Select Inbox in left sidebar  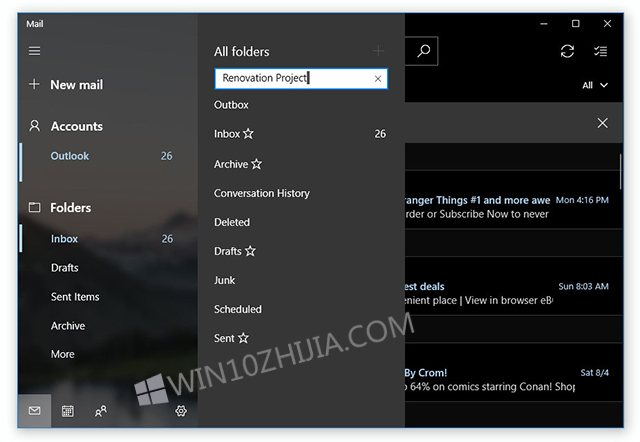pos(109,239)
